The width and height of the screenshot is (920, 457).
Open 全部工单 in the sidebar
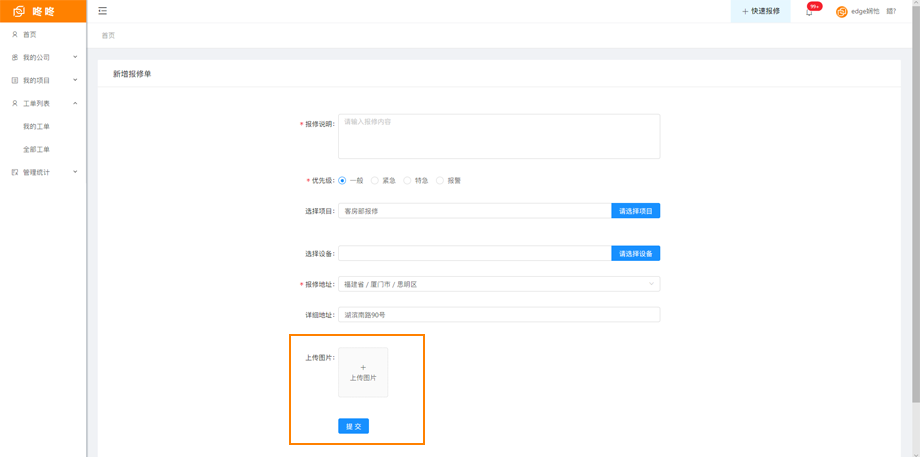(37, 149)
